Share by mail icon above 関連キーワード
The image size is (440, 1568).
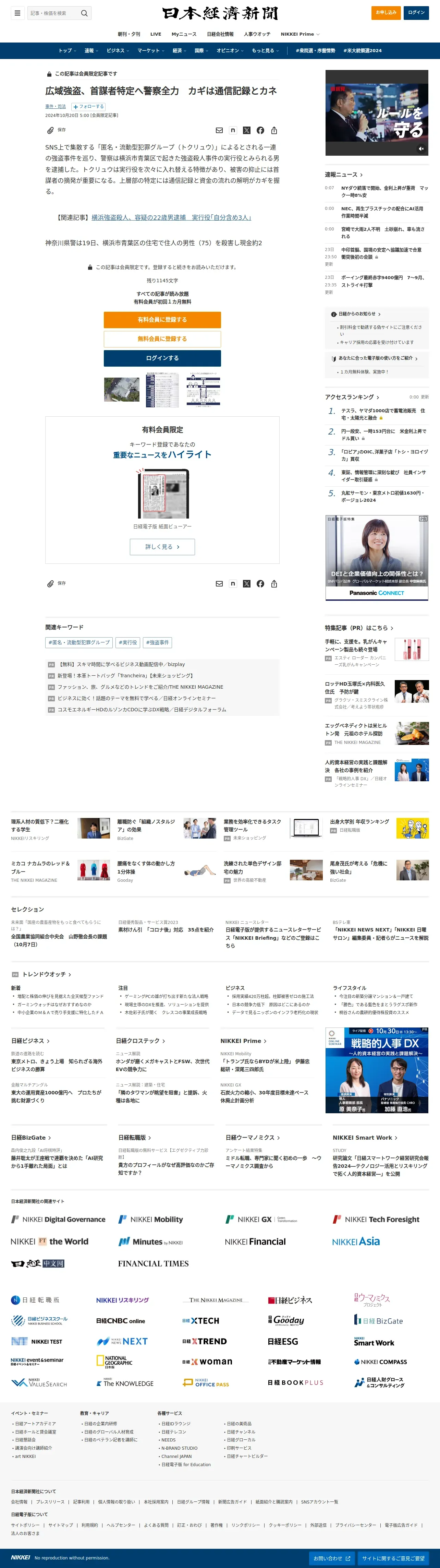pos(219,584)
